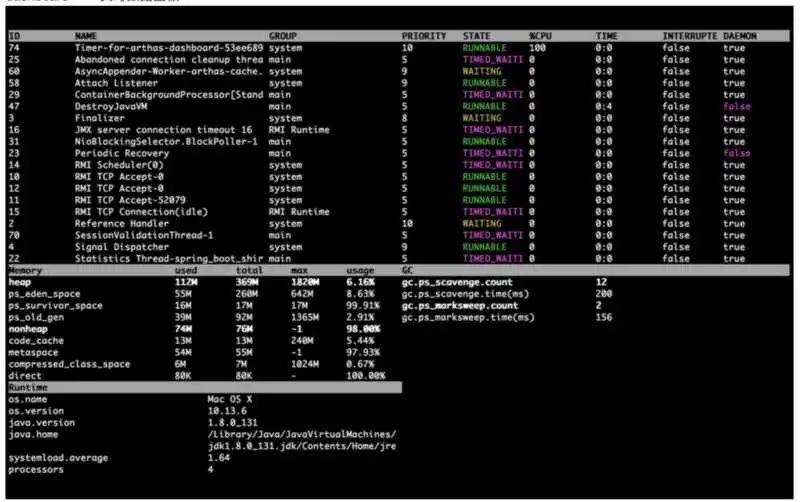Click Statistics Thread-spring_boot_shir row
This screenshot has width=800, height=502.
pyautogui.click(x=399, y=259)
